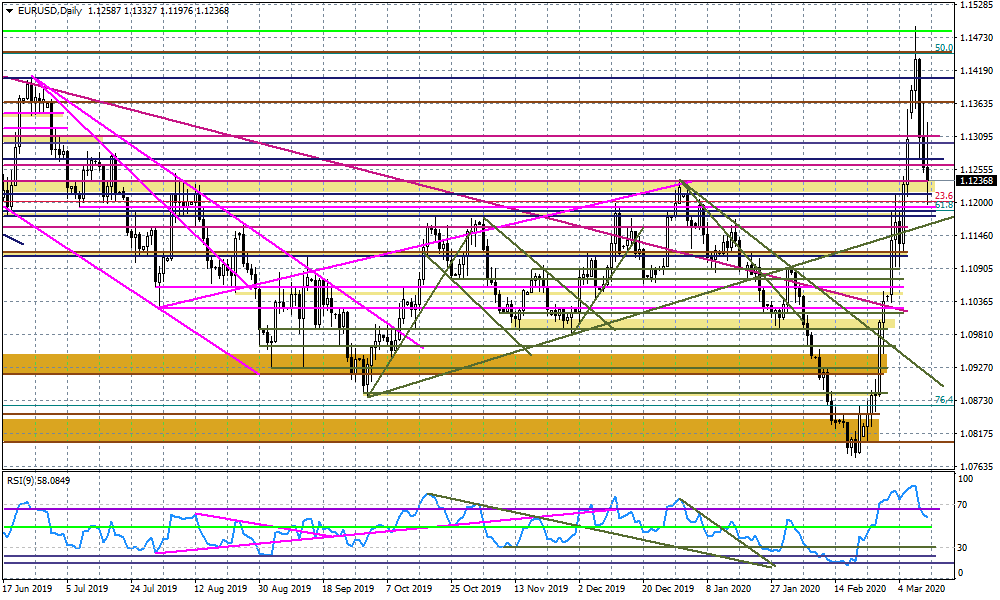The height and width of the screenshot is (600, 1000).
Task: Click the RSI scale value 30
Action: (x=963, y=548)
